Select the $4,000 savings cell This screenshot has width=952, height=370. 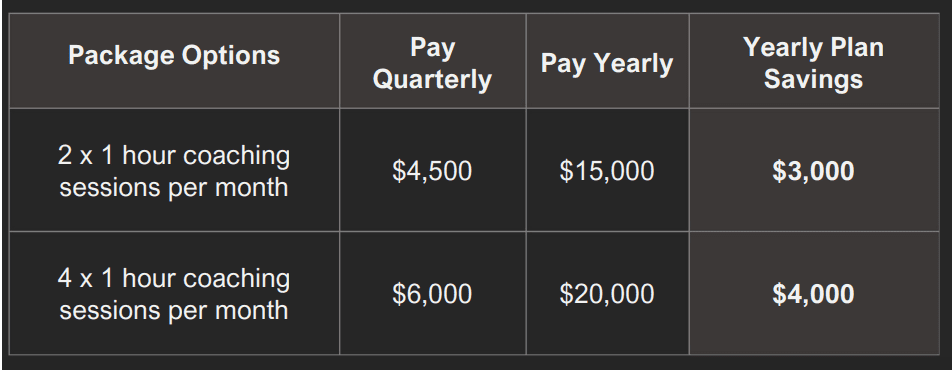pos(814,293)
